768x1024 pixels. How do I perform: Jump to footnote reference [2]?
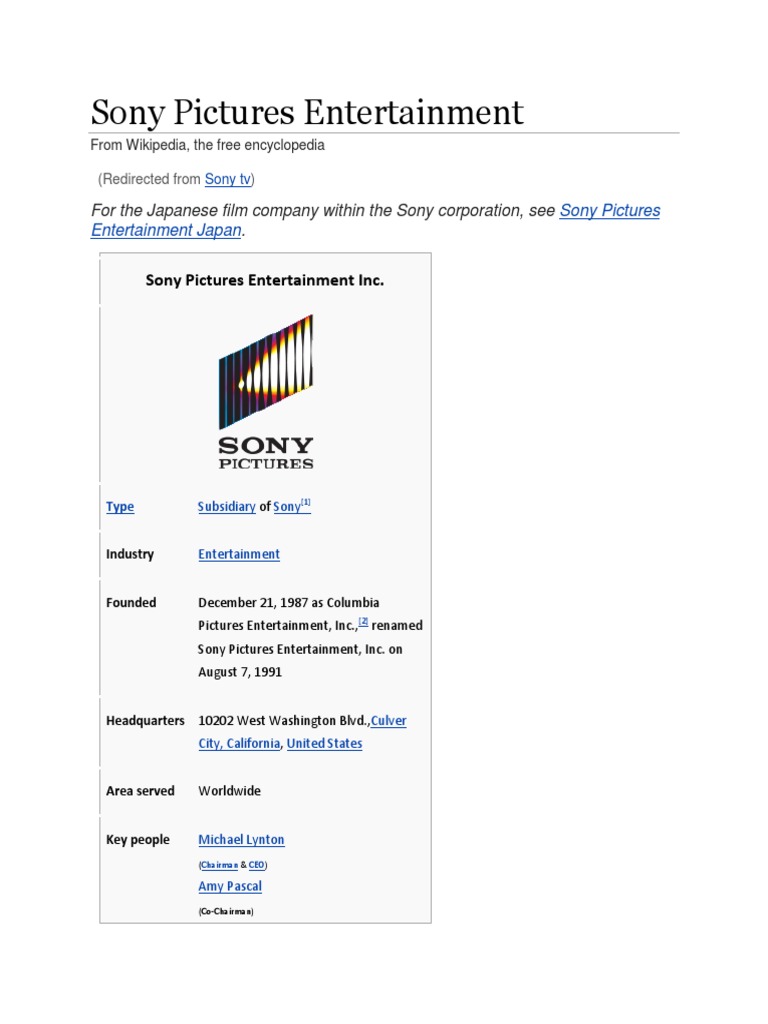(364, 621)
